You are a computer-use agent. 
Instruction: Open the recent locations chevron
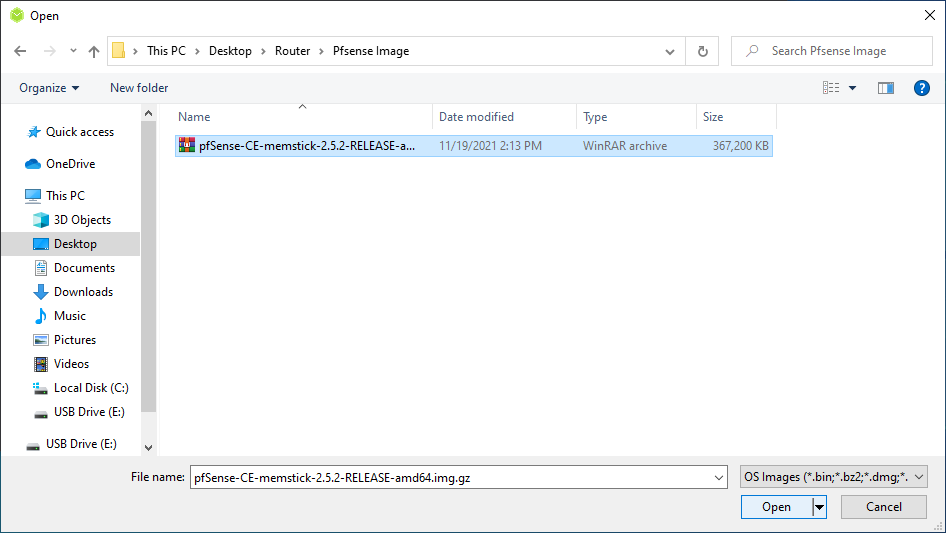pyautogui.click(x=73, y=51)
